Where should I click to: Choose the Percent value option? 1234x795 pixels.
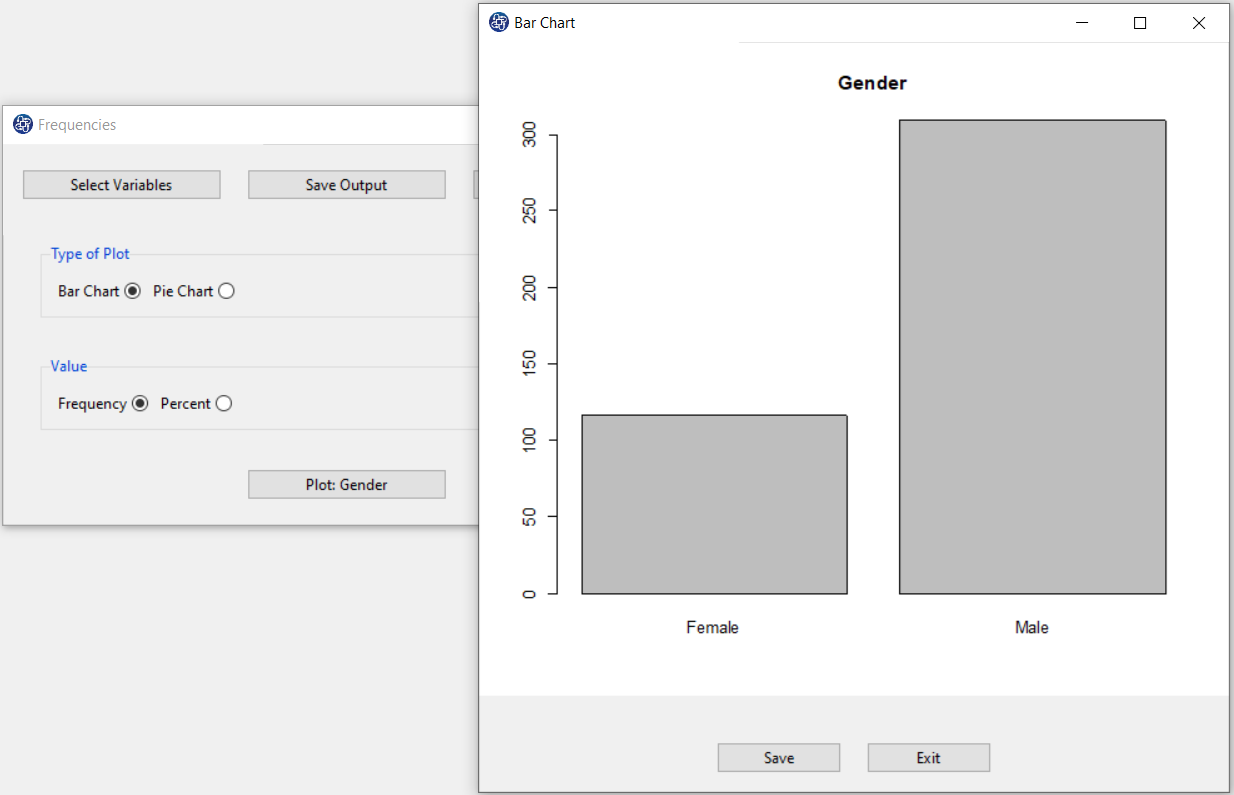click(x=224, y=404)
